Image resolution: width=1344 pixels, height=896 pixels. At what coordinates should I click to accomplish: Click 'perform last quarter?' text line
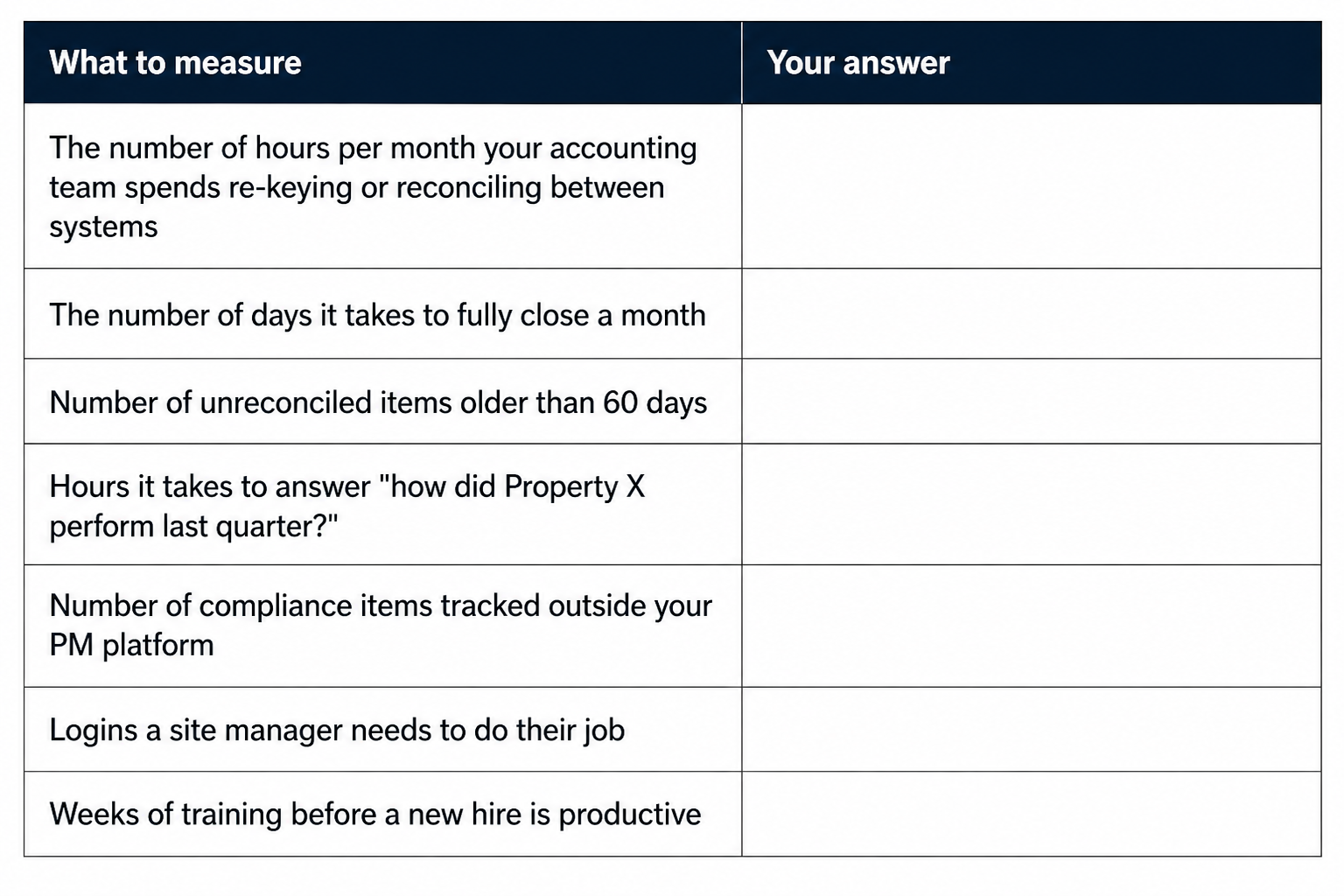193,527
